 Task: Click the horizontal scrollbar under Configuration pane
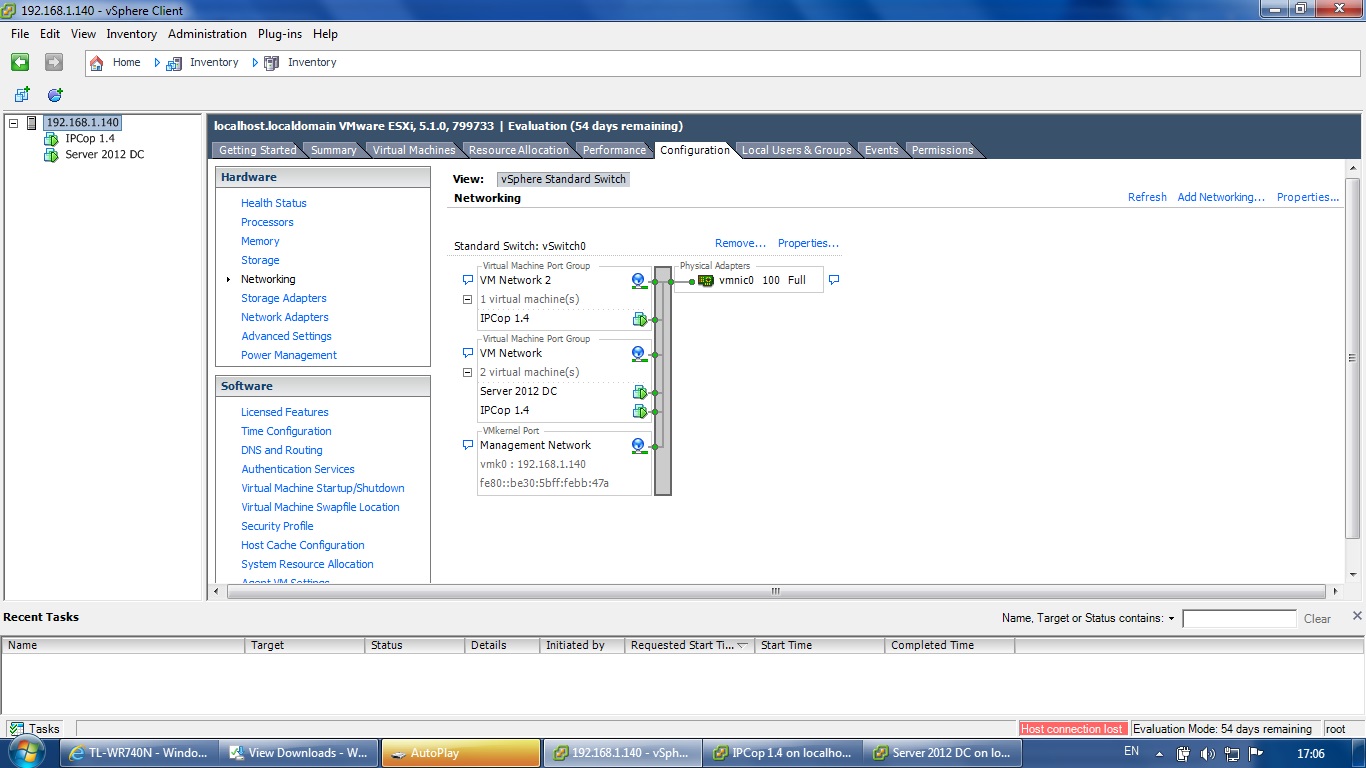[x=775, y=591]
